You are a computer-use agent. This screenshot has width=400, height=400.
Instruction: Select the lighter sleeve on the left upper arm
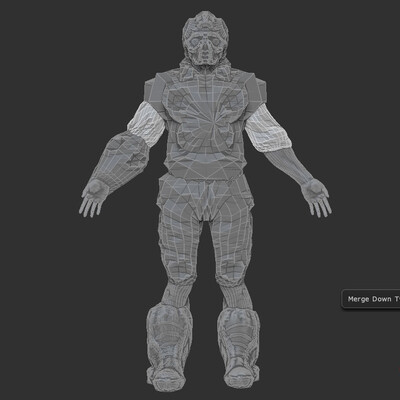[146, 124]
